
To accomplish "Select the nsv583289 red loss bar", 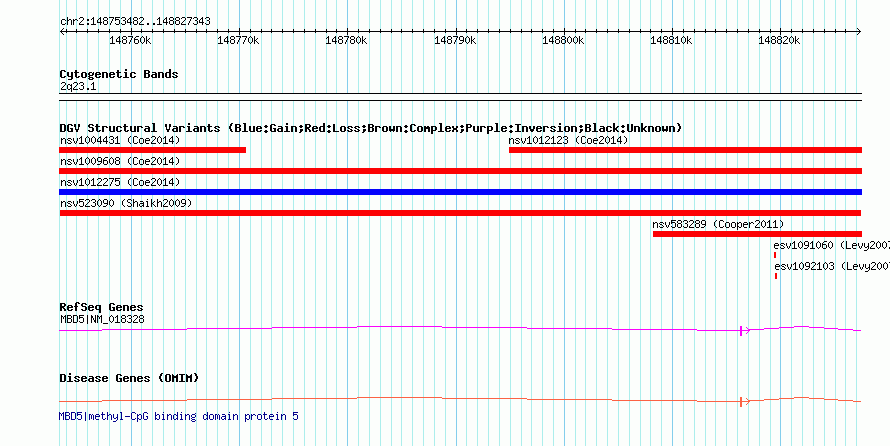I will coord(757,234).
